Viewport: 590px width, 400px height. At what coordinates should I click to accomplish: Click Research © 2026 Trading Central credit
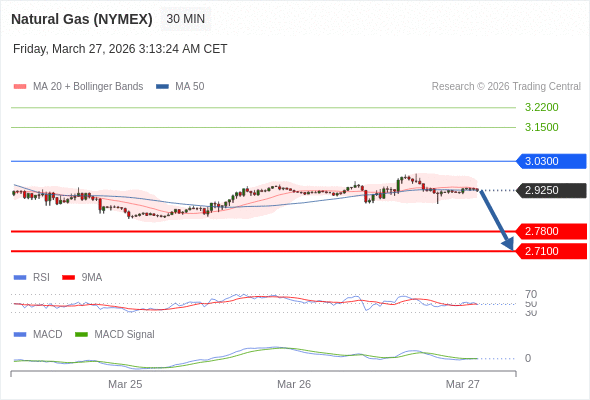pos(506,87)
